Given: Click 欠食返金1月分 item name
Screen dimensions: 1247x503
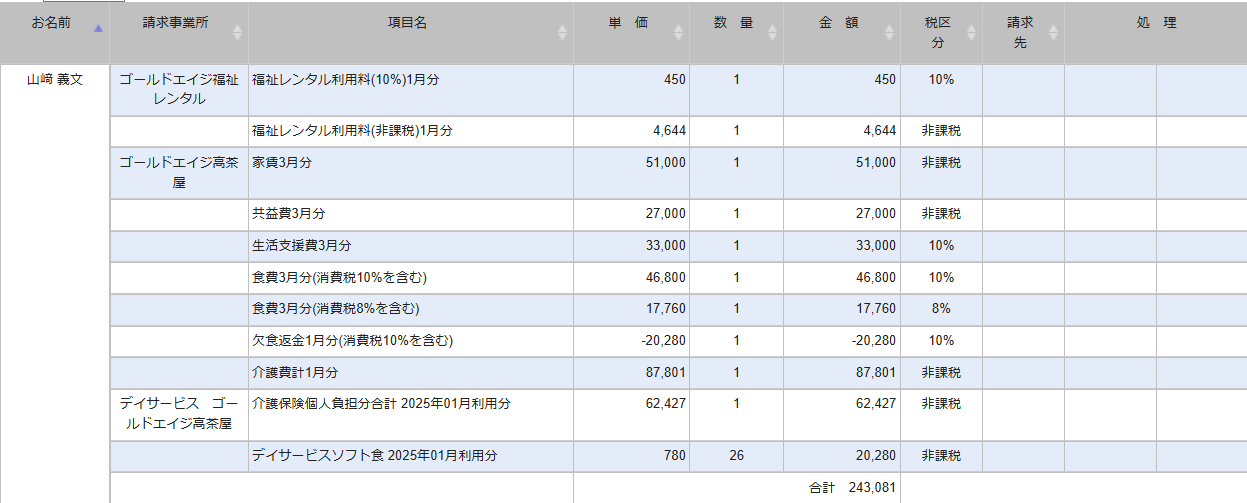Looking at the screenshot, I should [352, 341].
